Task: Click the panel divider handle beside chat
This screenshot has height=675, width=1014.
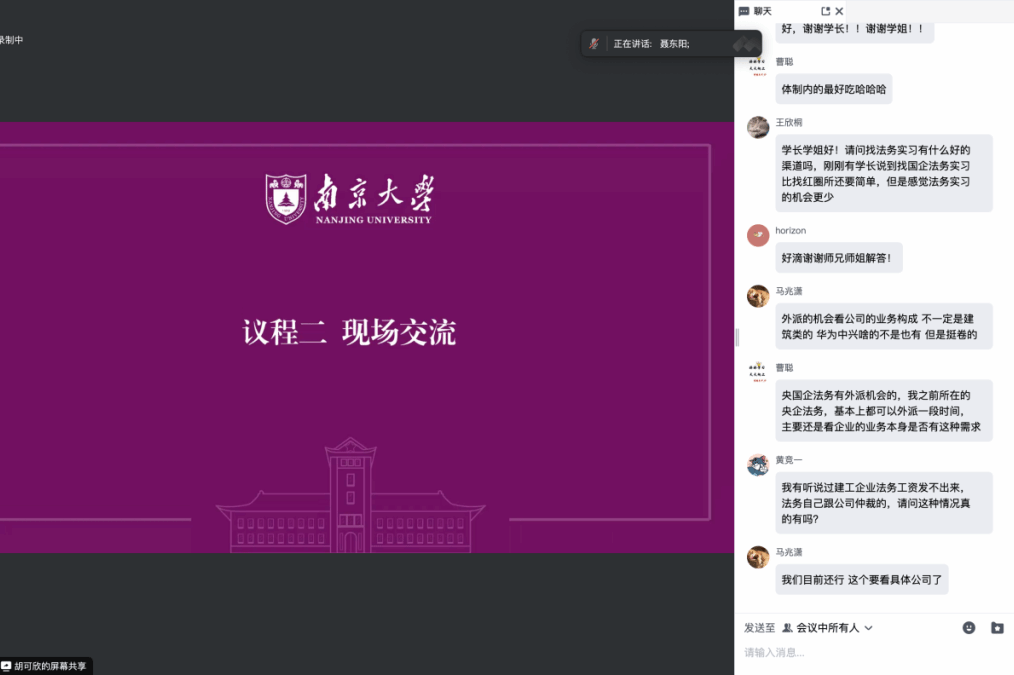Action: (x=737, y=337)
